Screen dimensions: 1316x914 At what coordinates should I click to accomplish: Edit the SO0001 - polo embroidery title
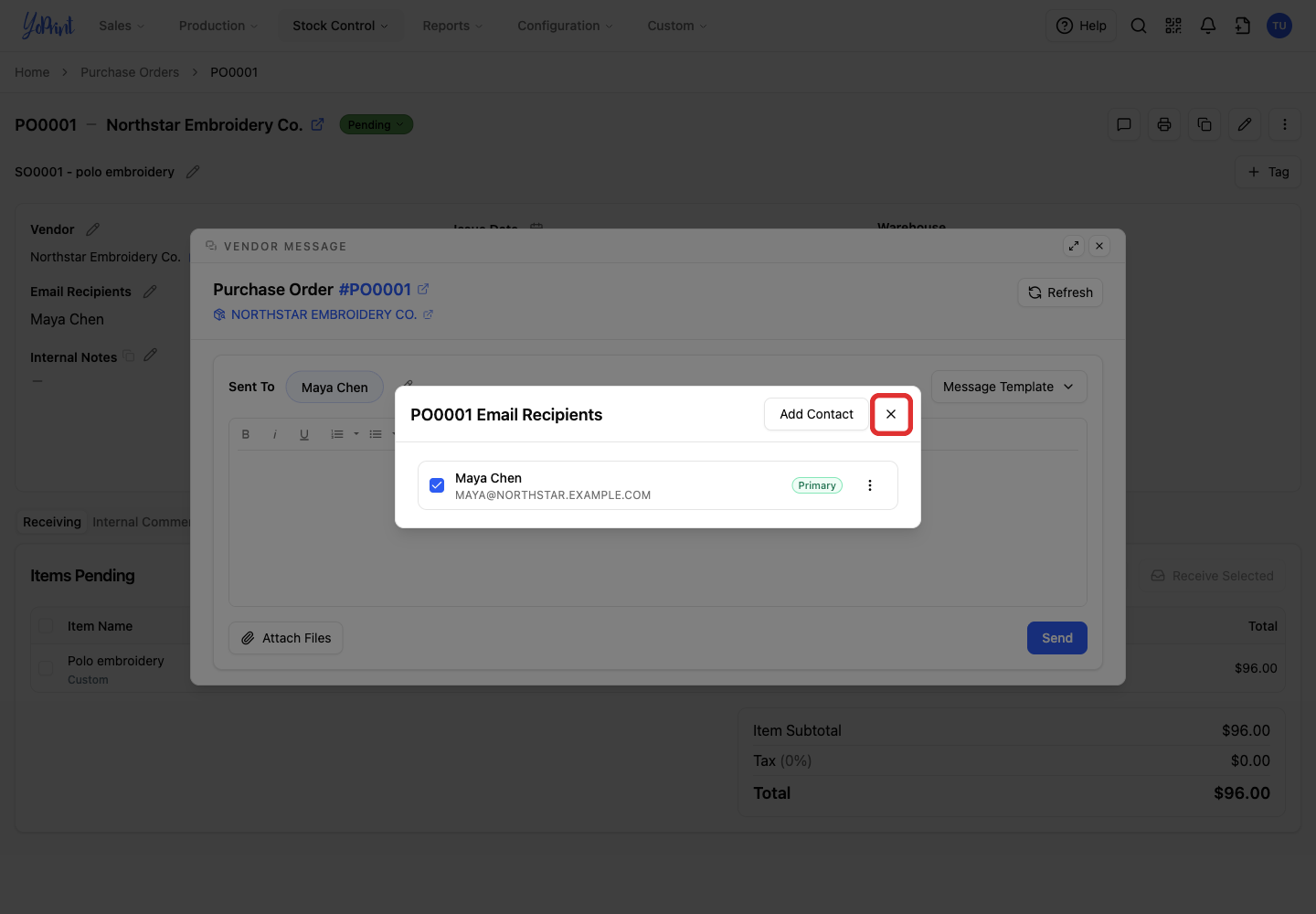click(x=193, y=172)
